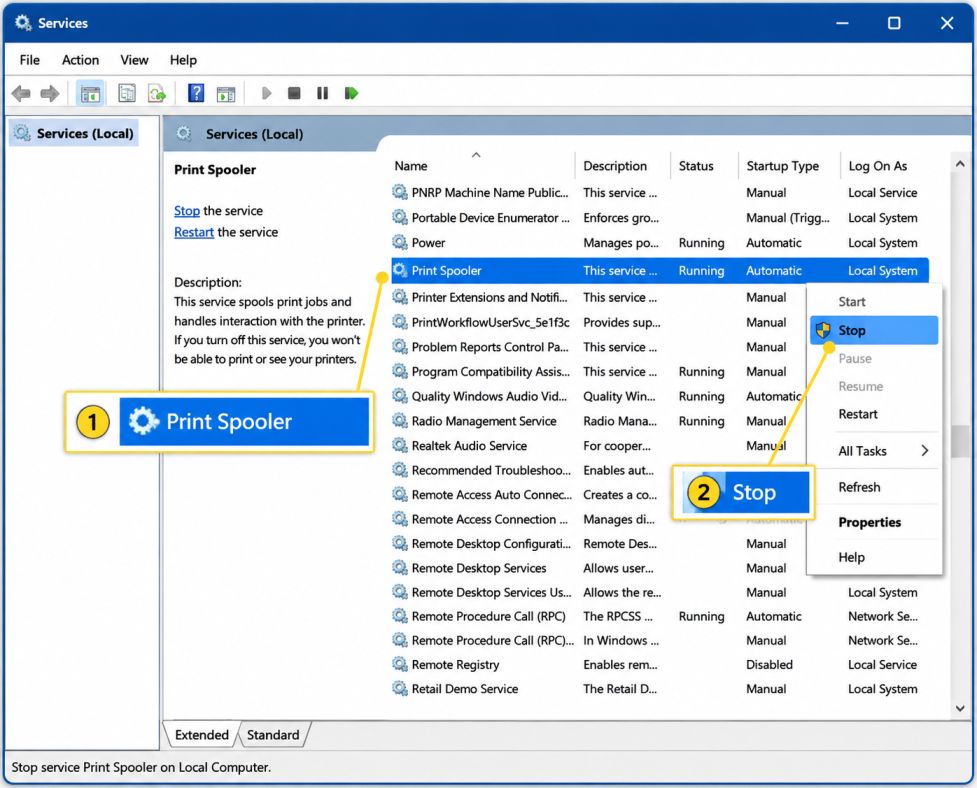Click the Stop Service square icon
977x788 pixels.
coord(294,93)
